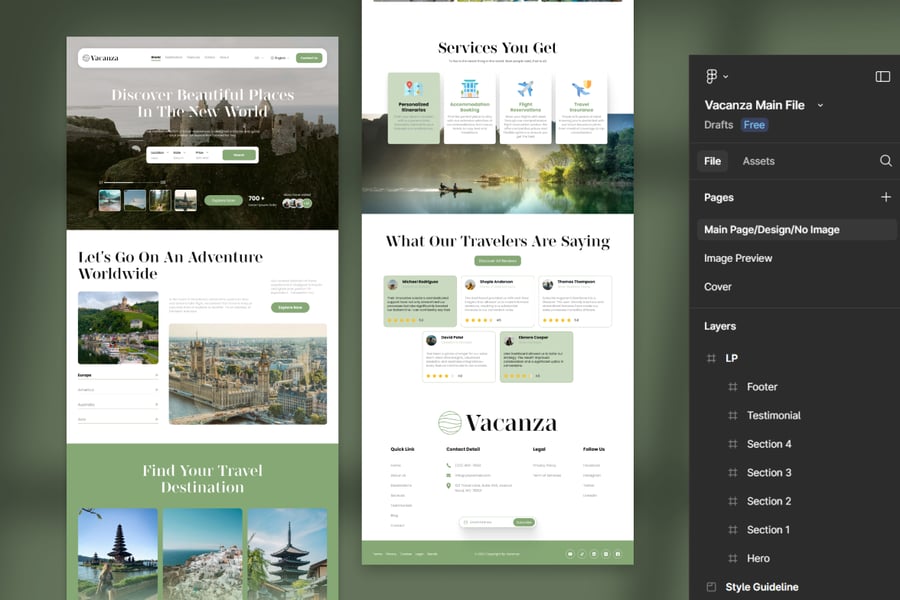Screen dimensions: 900x600
Task: Click the frame icon next to Hero layer
Action: 732,558
